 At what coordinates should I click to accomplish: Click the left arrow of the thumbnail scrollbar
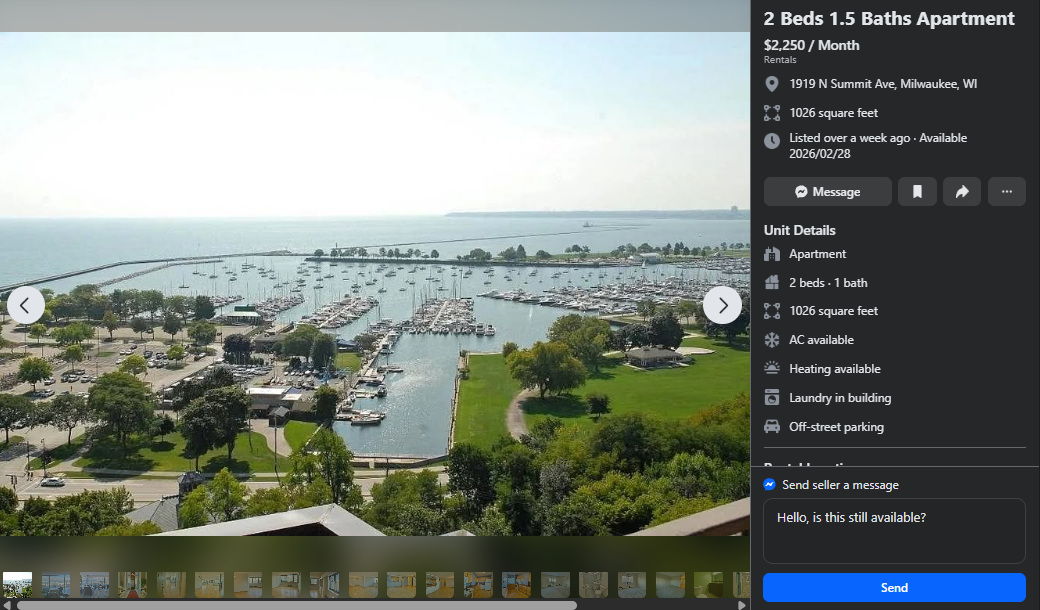5,605
